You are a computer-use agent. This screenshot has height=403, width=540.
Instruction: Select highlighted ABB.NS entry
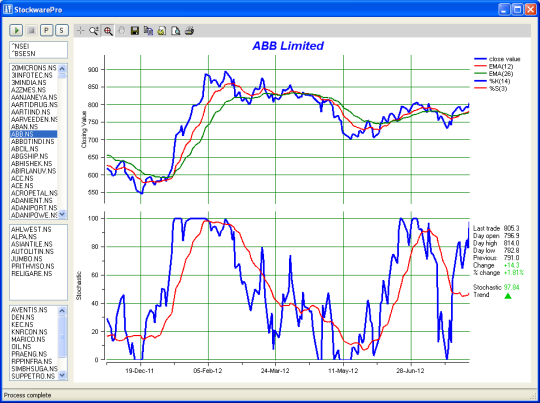(34, 134)
